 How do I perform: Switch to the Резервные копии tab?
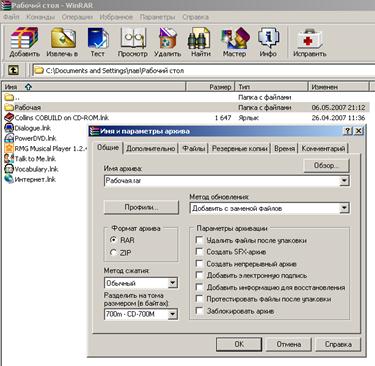(x=240, y=149)
